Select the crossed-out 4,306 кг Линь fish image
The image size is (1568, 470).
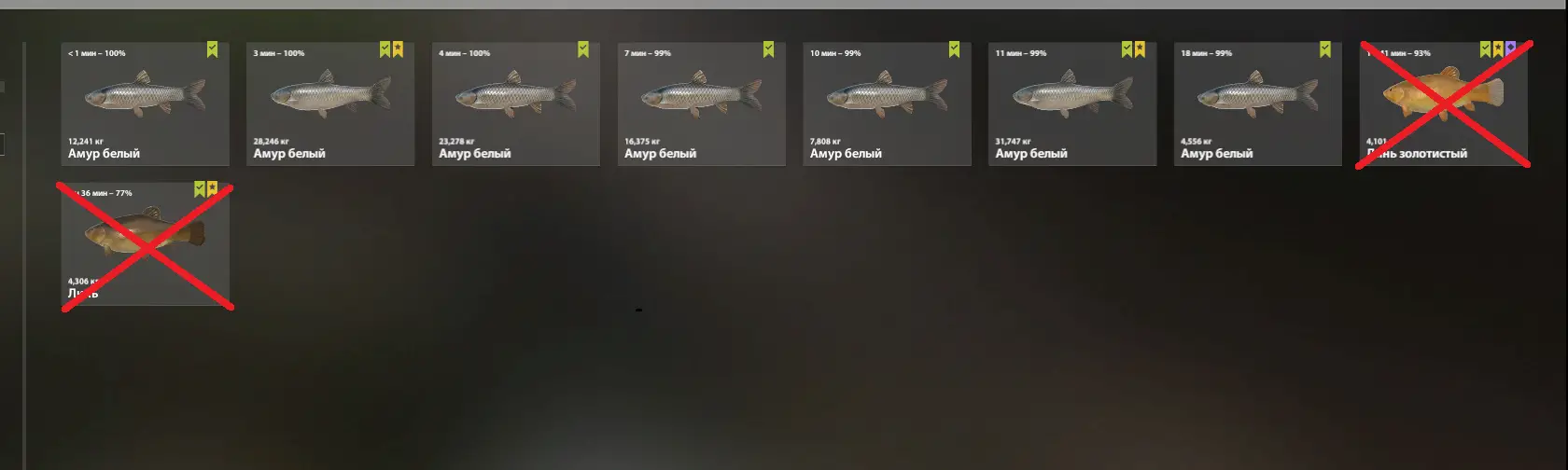tap(145, 230)
